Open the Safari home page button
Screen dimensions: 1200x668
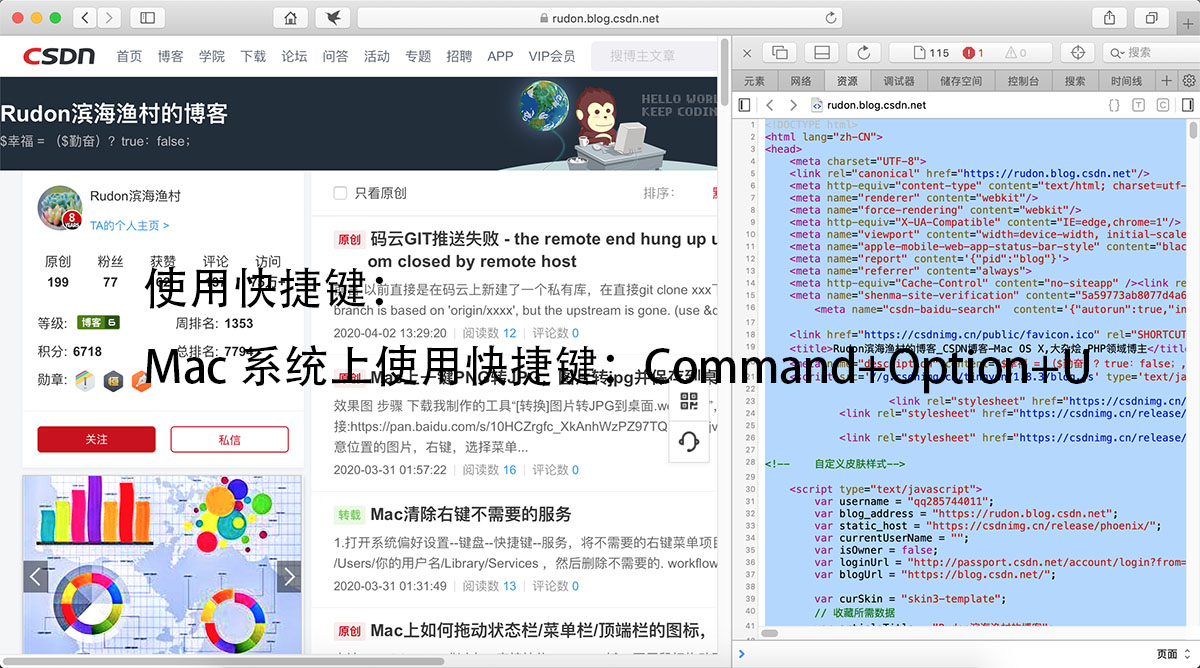pos(291,18)
